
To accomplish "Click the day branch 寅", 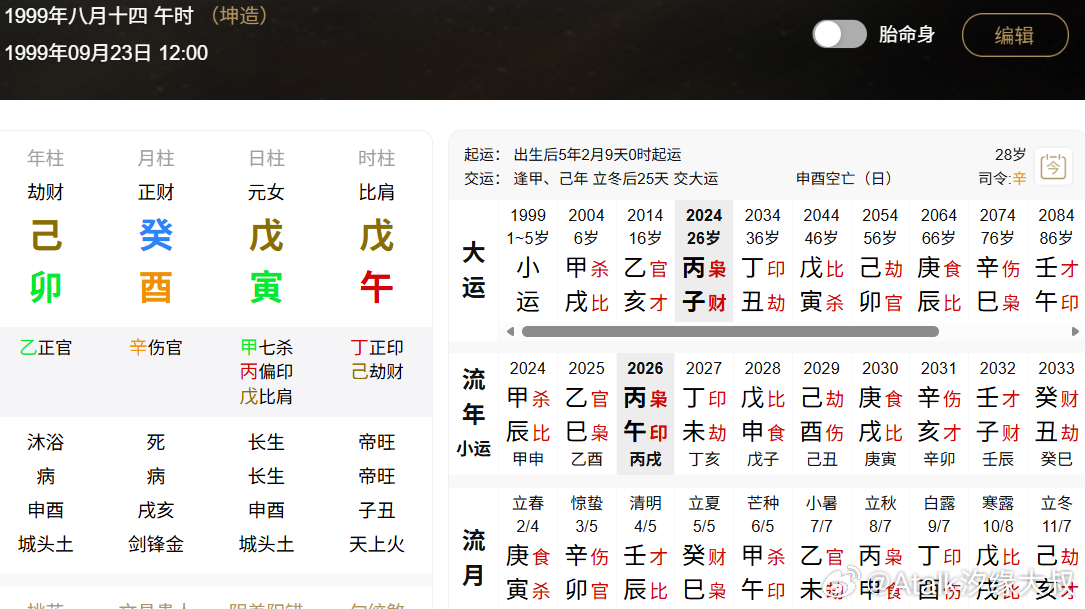I will [x=266, y=287].
